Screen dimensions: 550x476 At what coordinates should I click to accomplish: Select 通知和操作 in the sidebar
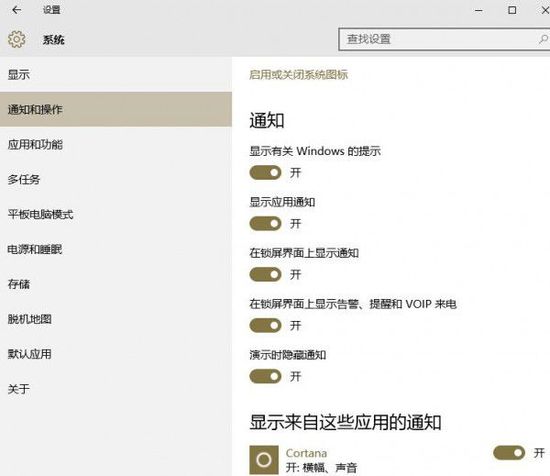[x=116, y=109]
